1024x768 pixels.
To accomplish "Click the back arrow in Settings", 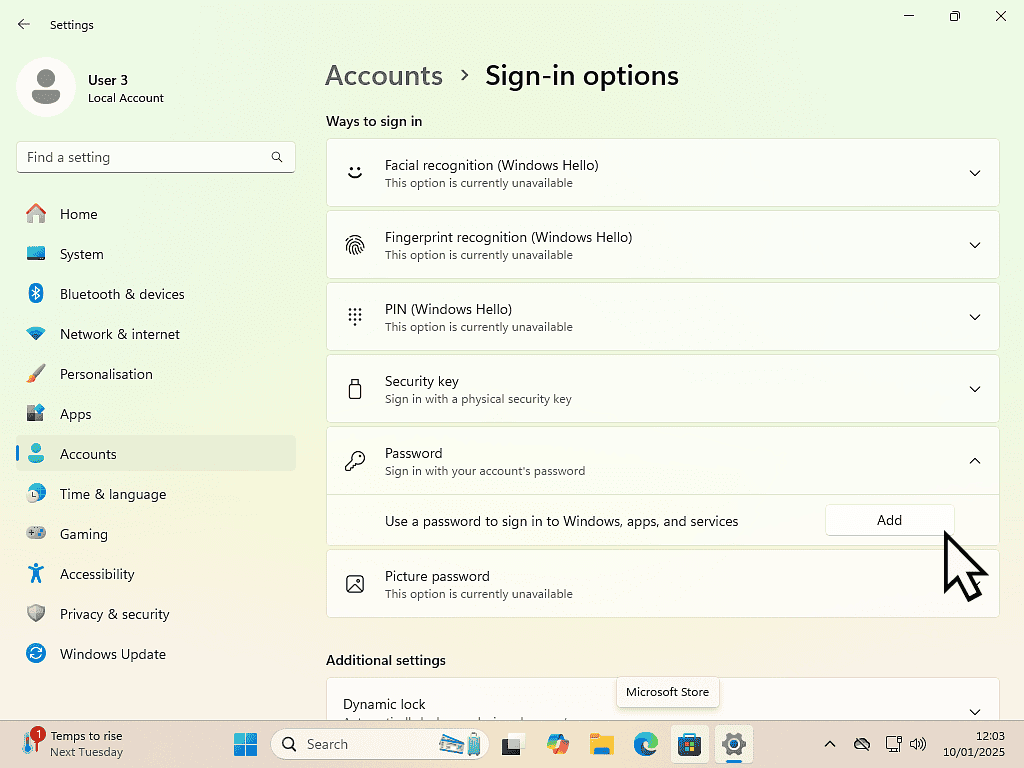I will pyautogui.click(x=24, y=25).
